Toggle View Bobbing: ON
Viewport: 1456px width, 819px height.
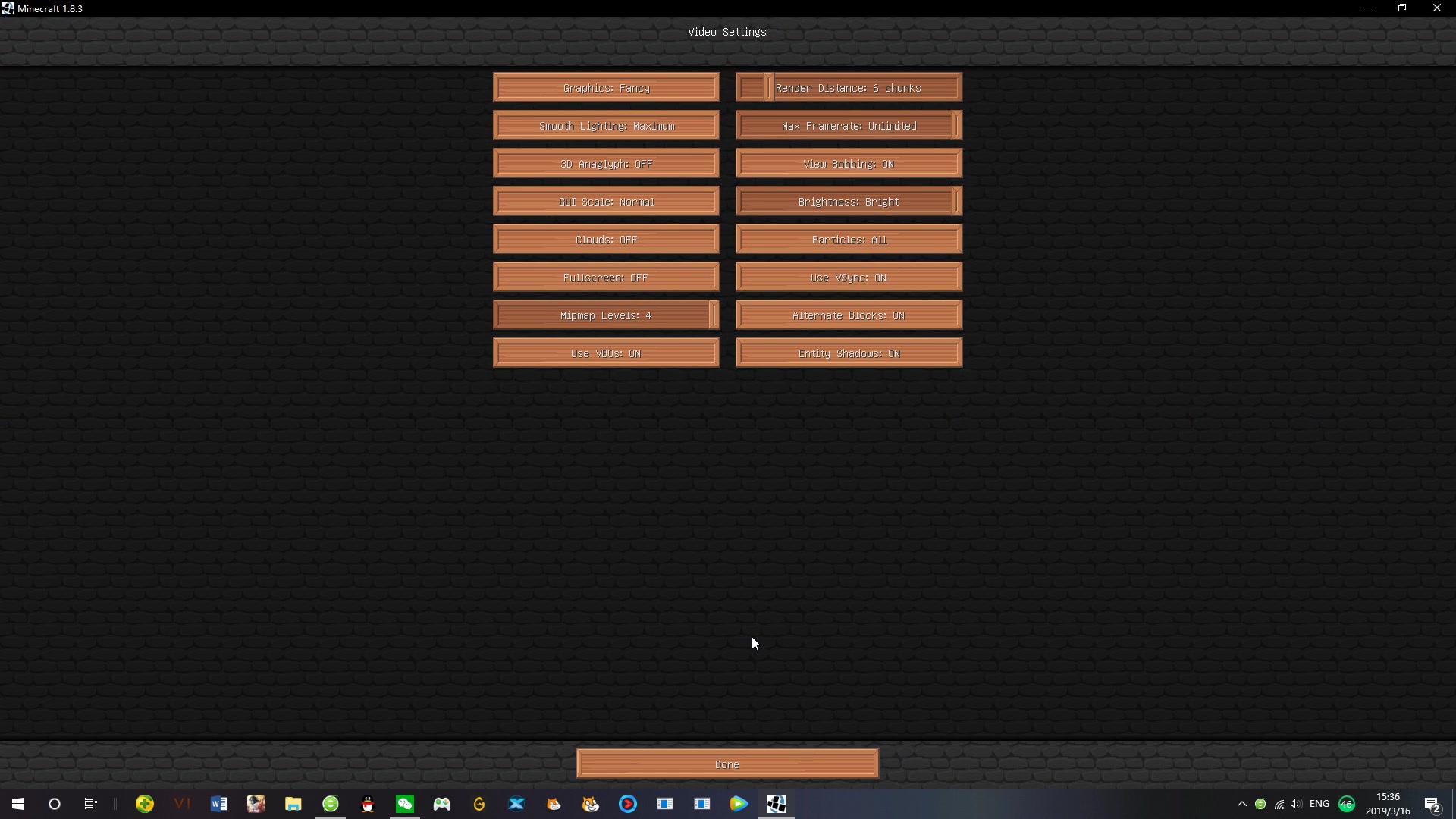point(849,163)
